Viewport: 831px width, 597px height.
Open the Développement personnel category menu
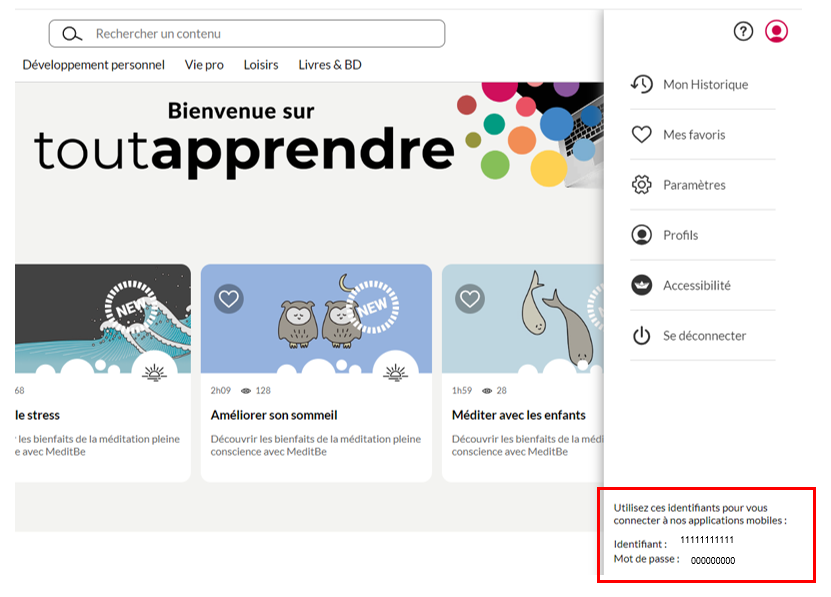(94, 65)
